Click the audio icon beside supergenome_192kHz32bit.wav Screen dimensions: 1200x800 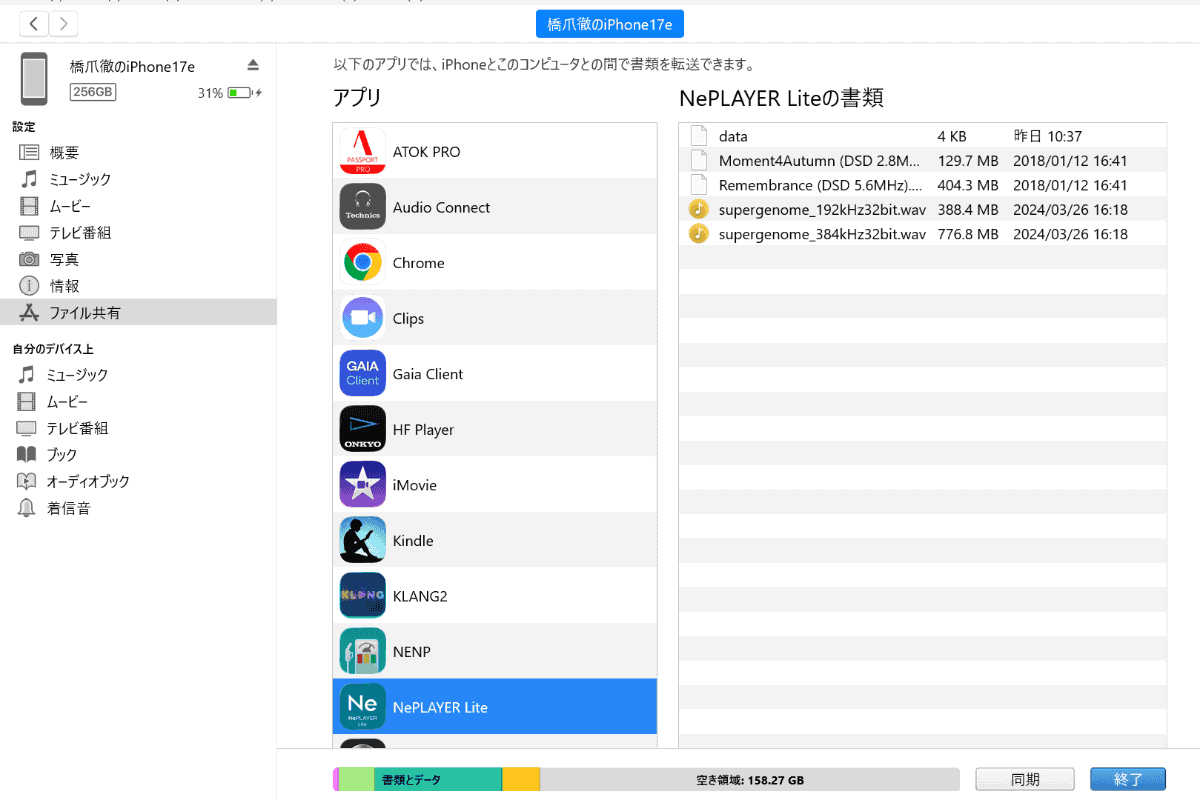coord(697,209)
